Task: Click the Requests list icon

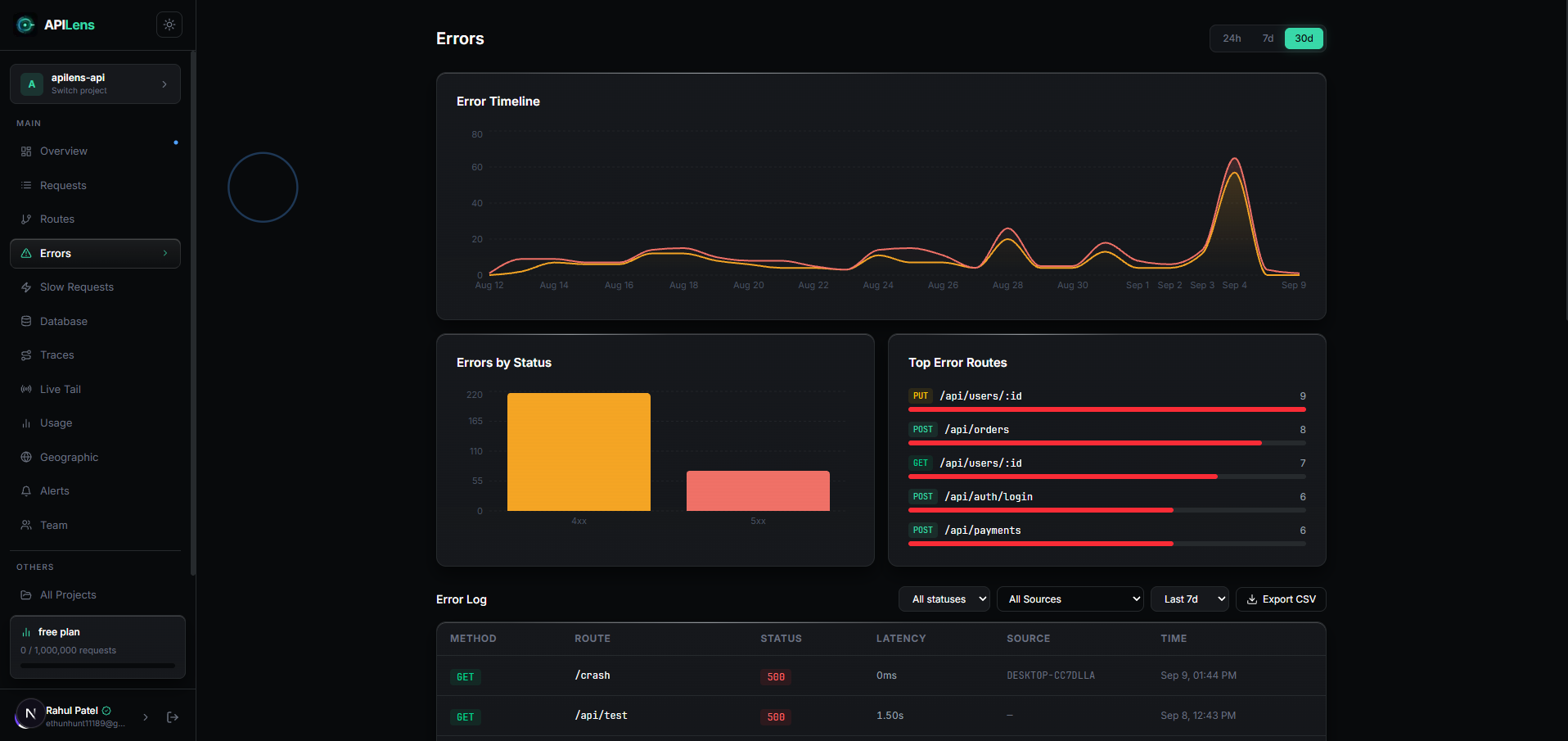Action: point(26,186)
